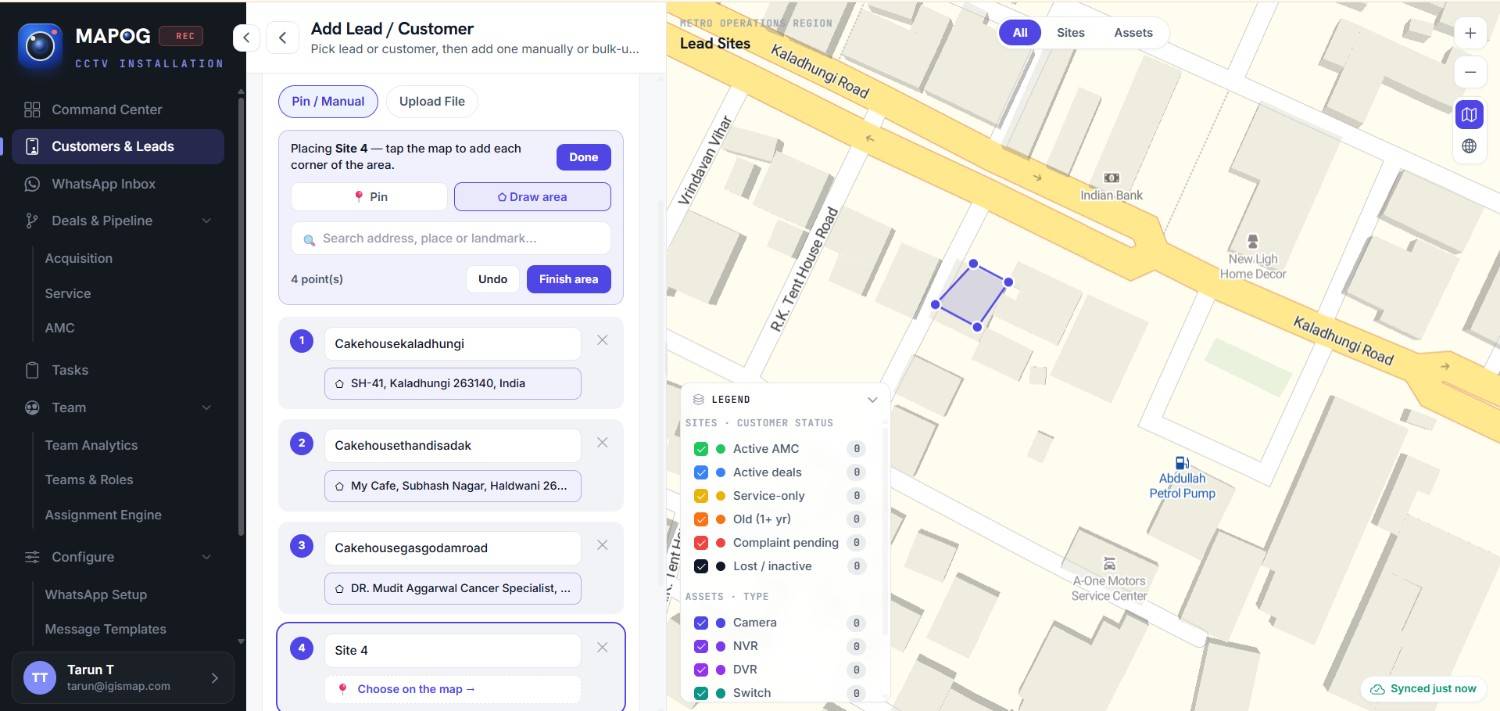
Task: Click the legend layers icon
Action: 698,399
